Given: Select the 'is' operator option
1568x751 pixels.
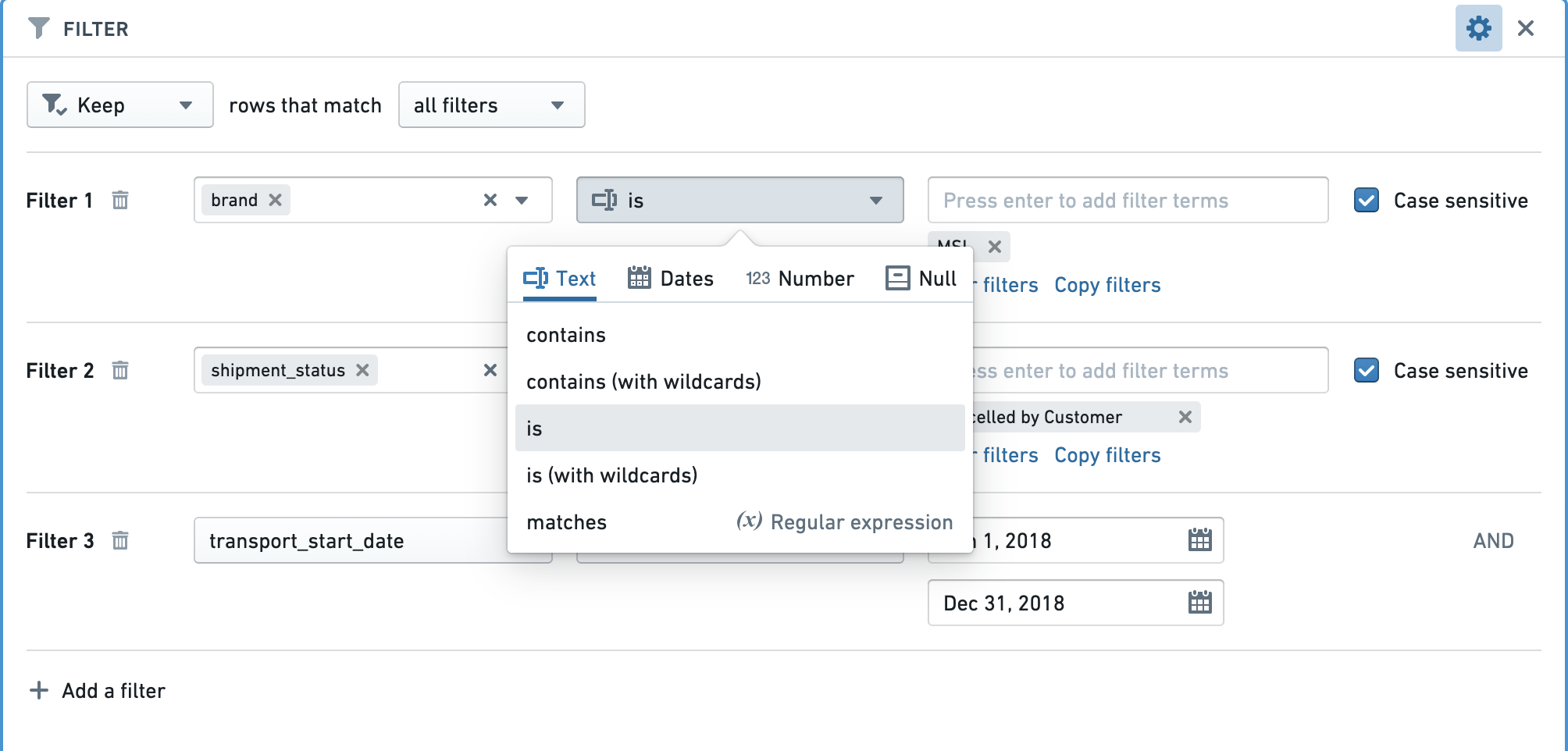Looking at the screenshot, I should [739, 428].
